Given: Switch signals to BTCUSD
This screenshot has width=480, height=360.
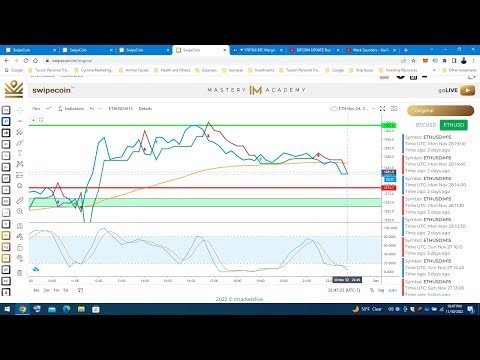Looking at the screenshot, I should [x=426, y=125].
